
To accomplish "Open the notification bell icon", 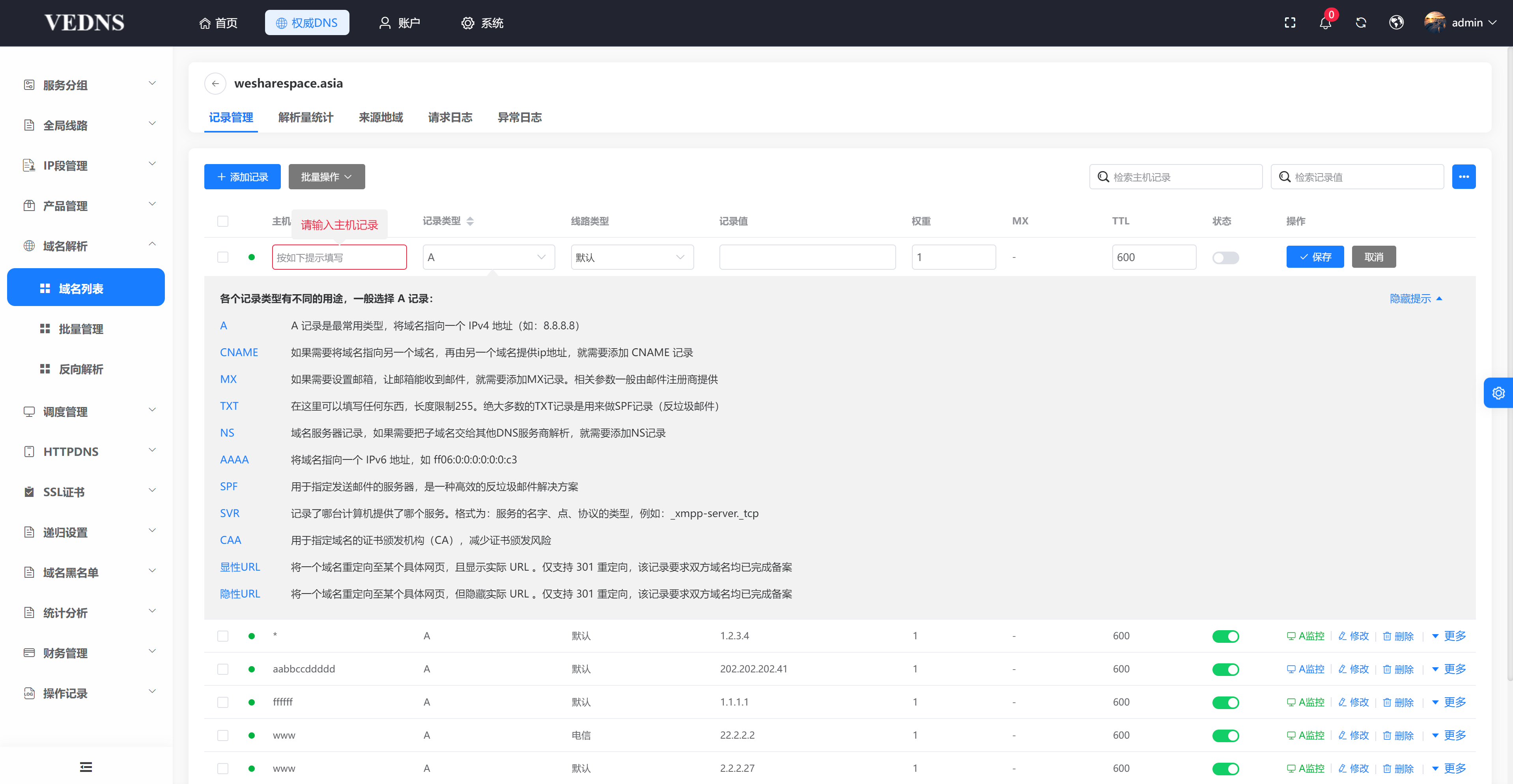I will [1325, 23].
